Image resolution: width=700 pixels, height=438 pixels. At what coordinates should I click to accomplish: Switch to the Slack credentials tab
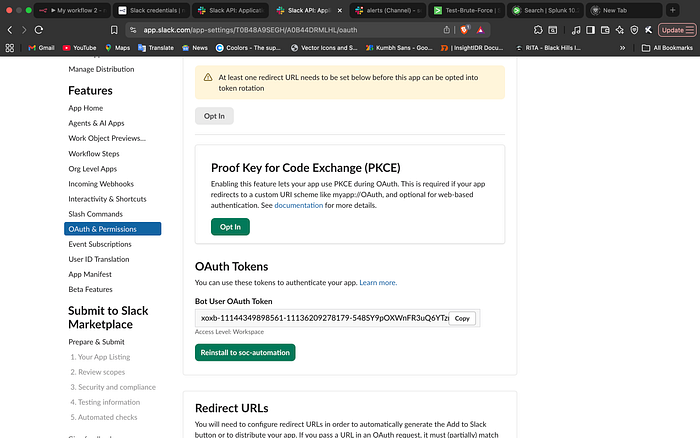(151, 10)
